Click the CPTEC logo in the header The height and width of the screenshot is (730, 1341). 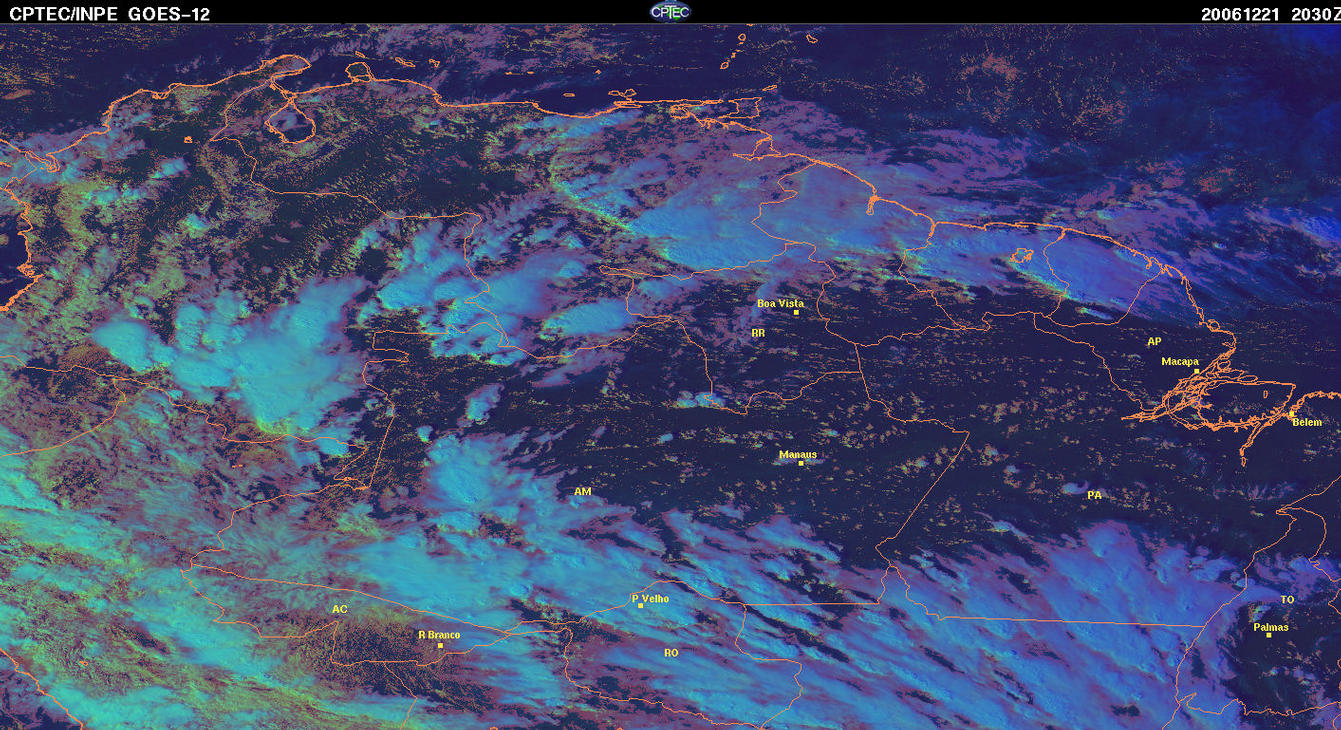[670, 11]
